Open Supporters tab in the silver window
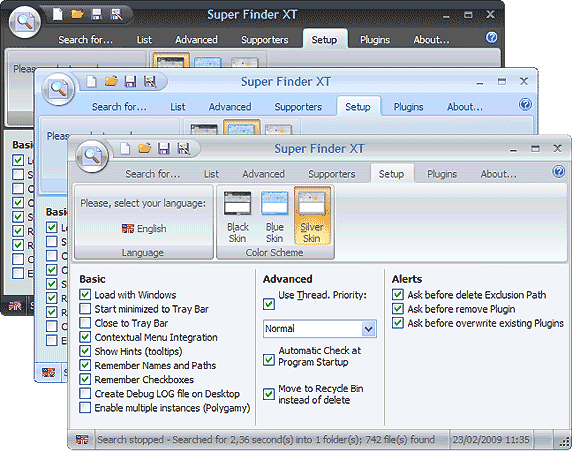The height and width of the screenshot is (451, 572). point(332,174)
